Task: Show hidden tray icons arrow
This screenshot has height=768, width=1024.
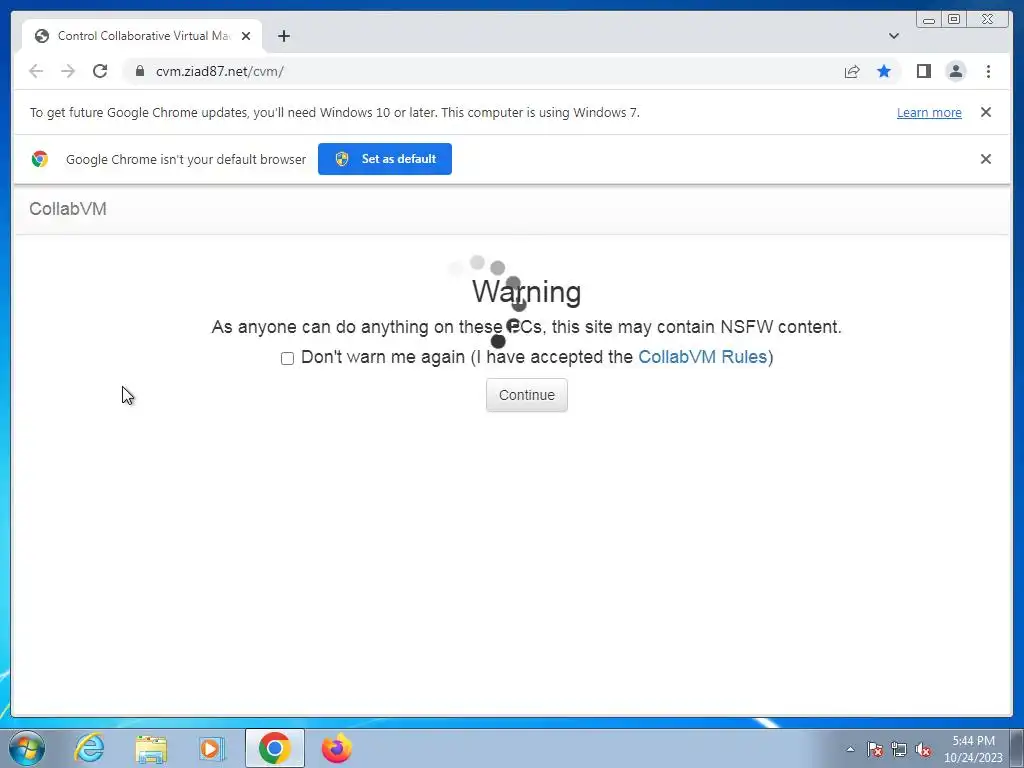Action: tap(850, 750)
